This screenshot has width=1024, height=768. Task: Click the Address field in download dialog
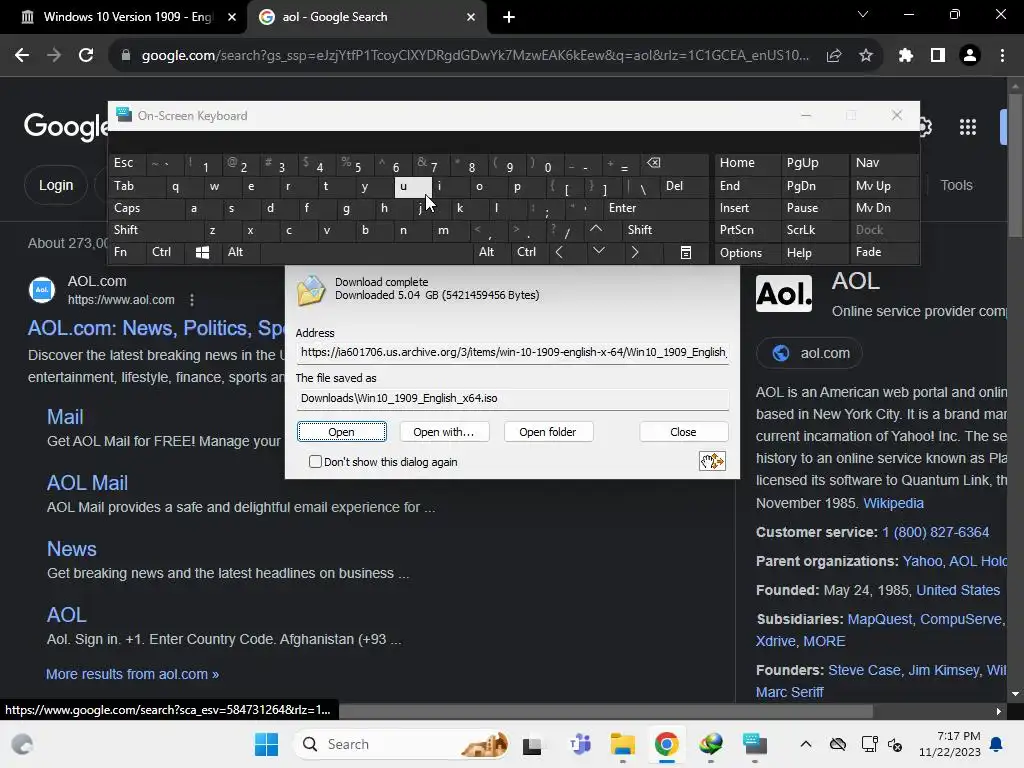pos(513,353)
